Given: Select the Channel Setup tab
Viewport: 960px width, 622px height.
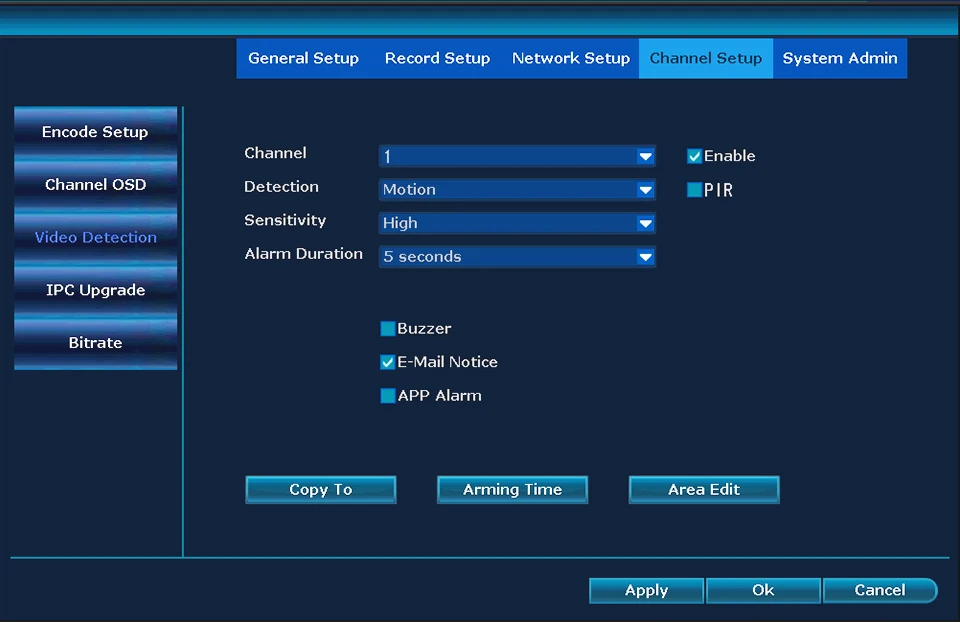Looking at the screenshot, I should pos(706,58).
